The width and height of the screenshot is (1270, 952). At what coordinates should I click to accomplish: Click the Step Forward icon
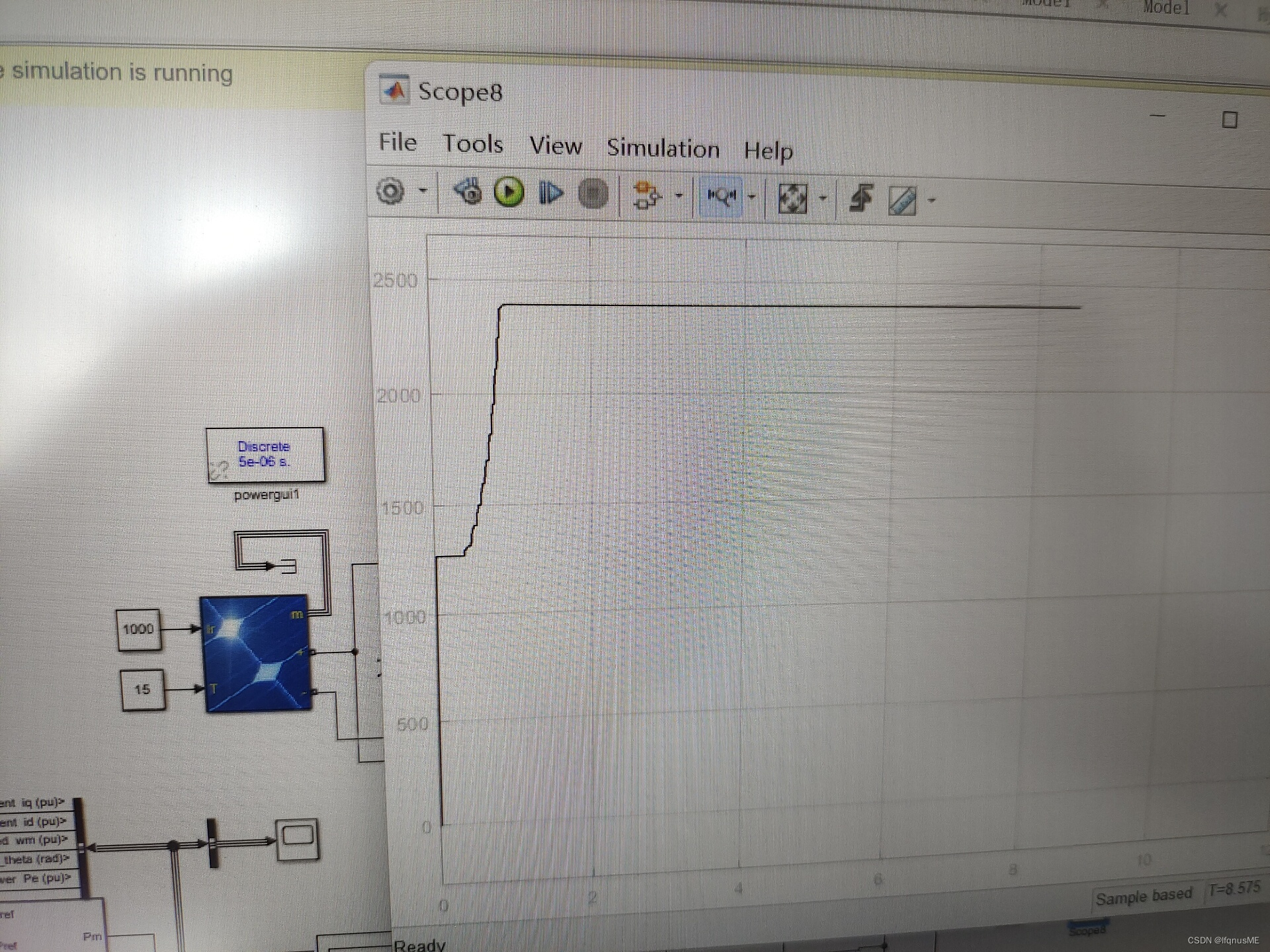[x=550, y=194]
